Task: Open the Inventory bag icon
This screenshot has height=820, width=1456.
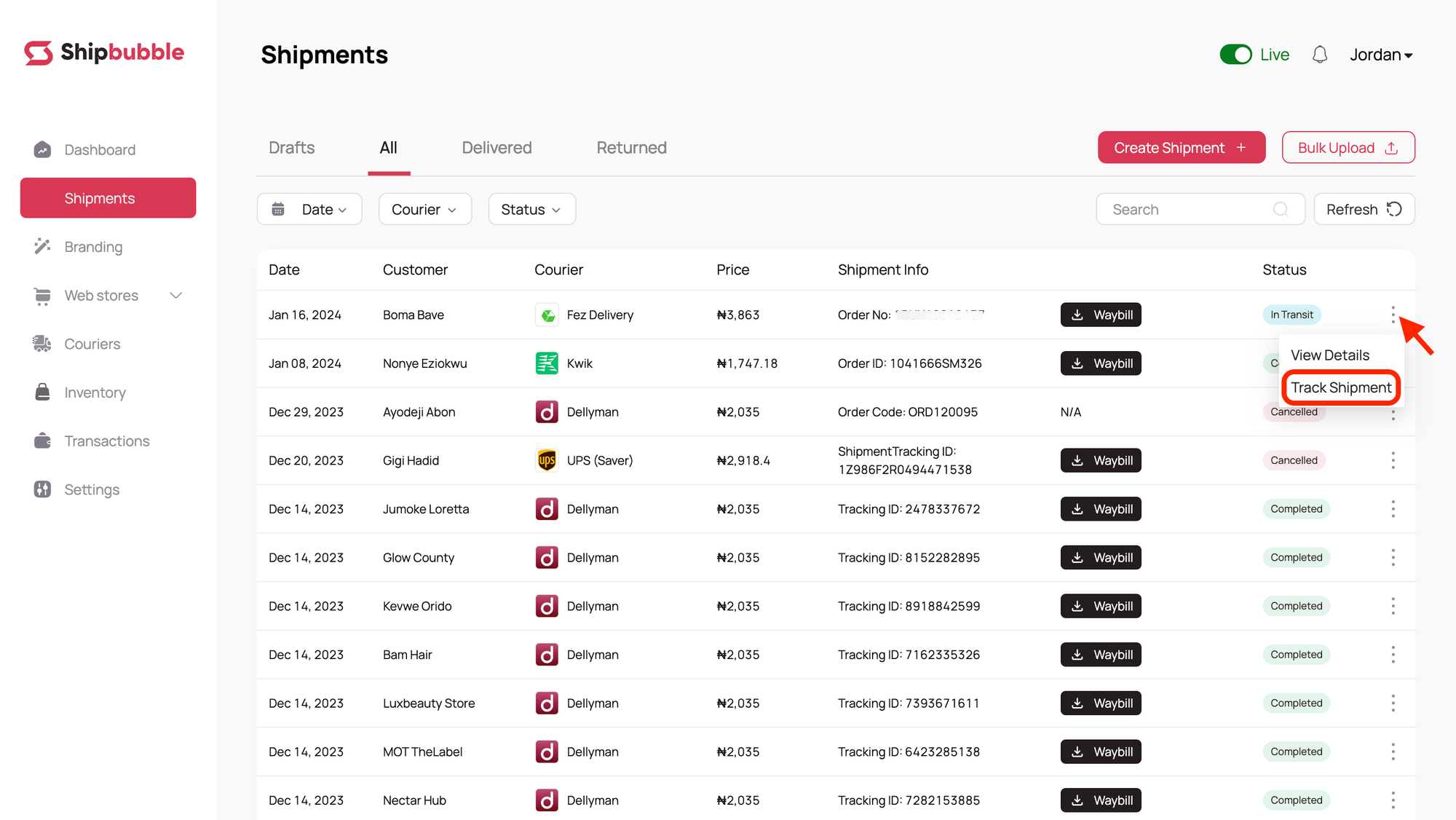Action: [x=42, y=393]
